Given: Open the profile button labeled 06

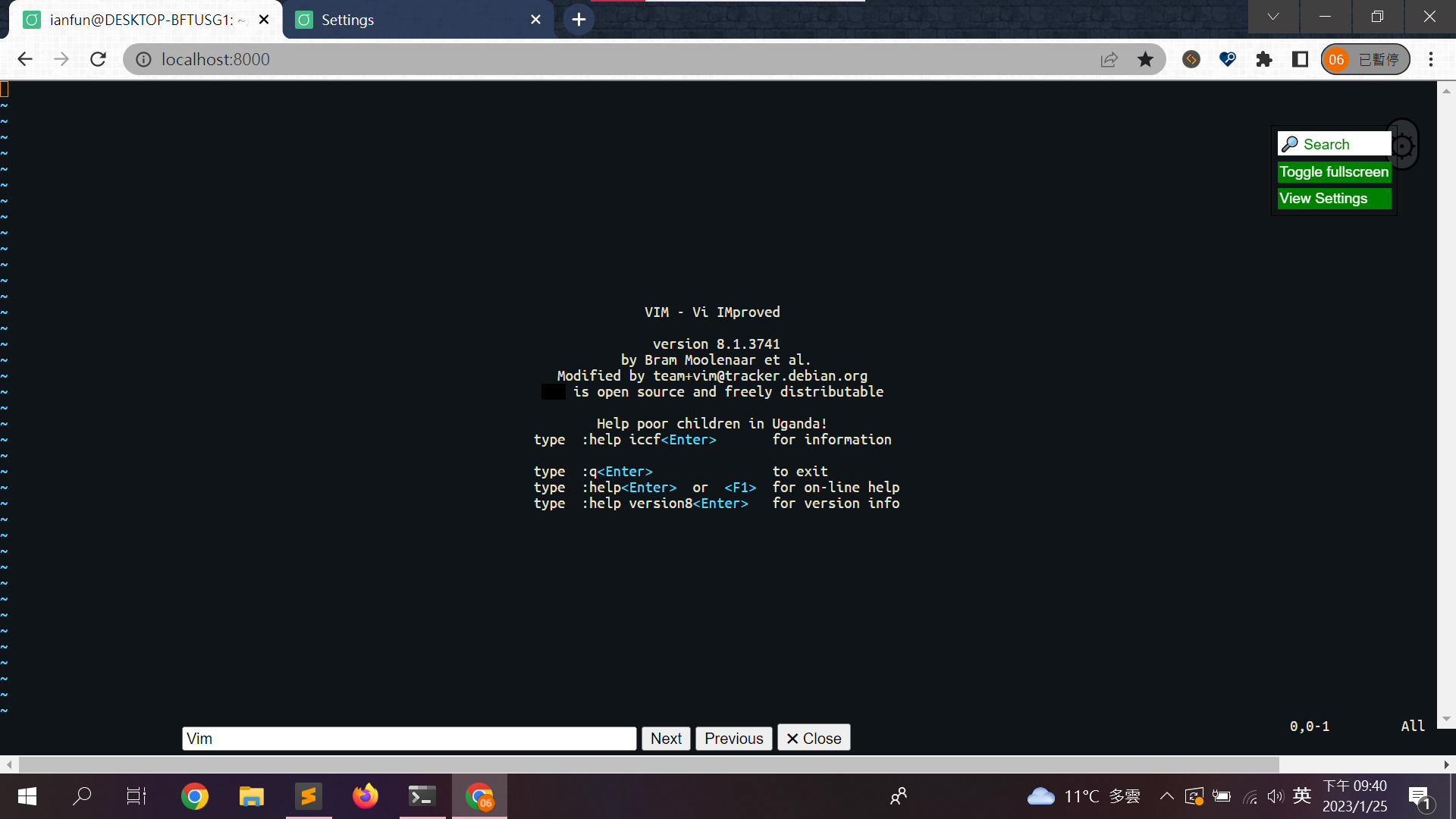Looking at the screenshot, I should coord(1365,59).
